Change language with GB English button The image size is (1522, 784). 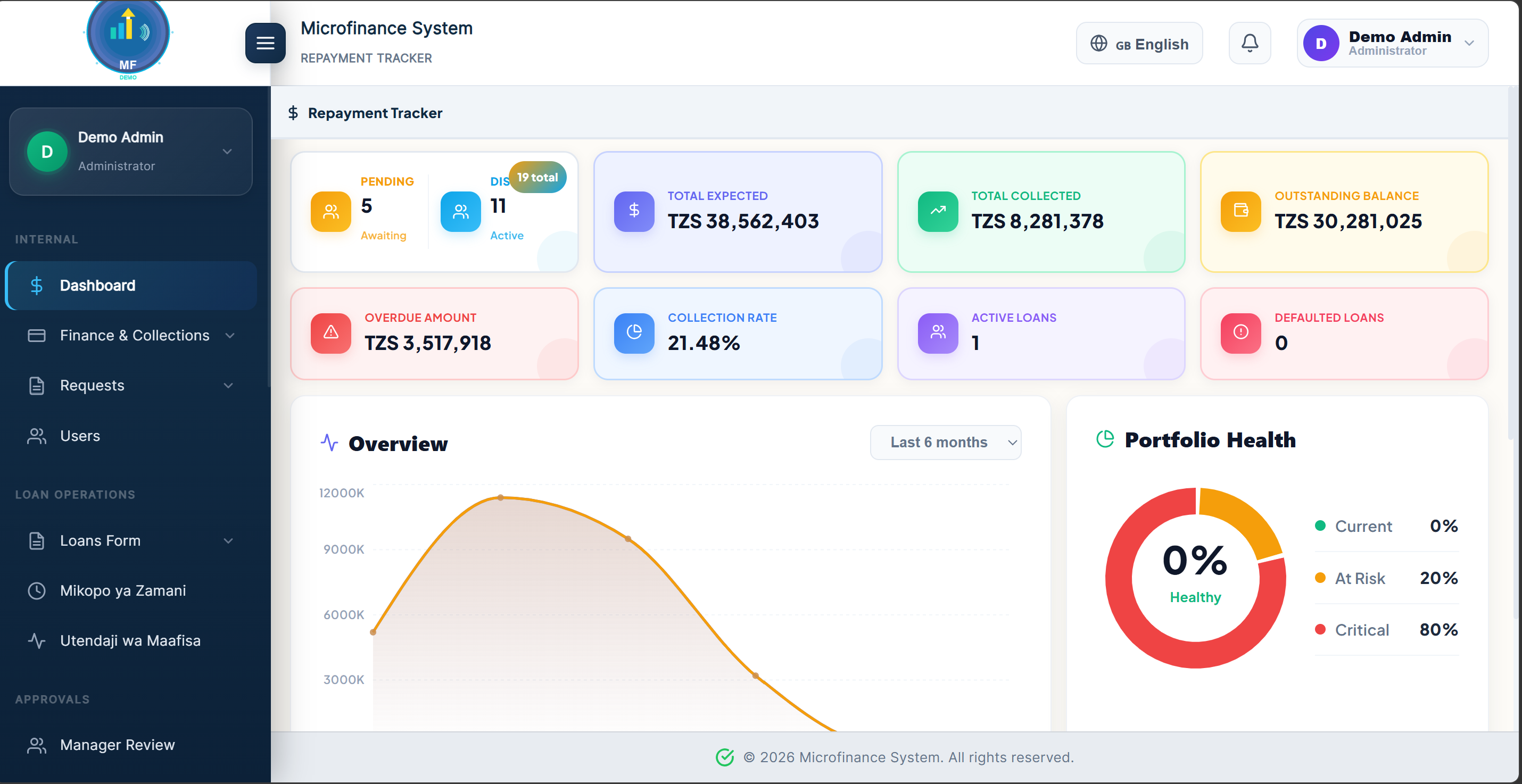click(x=1139, y=43)
